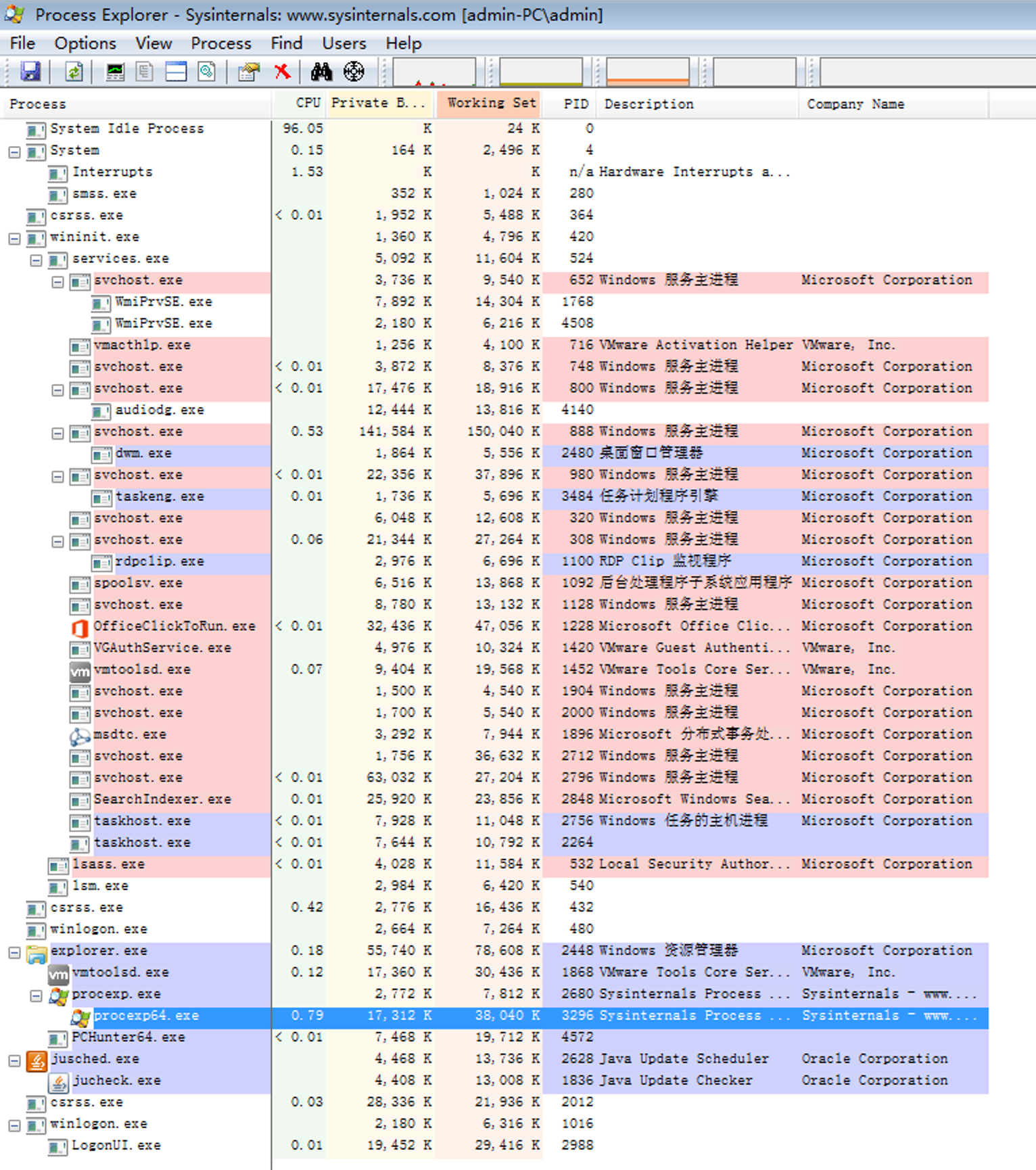1036x1170 pixels.
Task: Collapse the explorer.exe tree node
Action: [14, 952]
